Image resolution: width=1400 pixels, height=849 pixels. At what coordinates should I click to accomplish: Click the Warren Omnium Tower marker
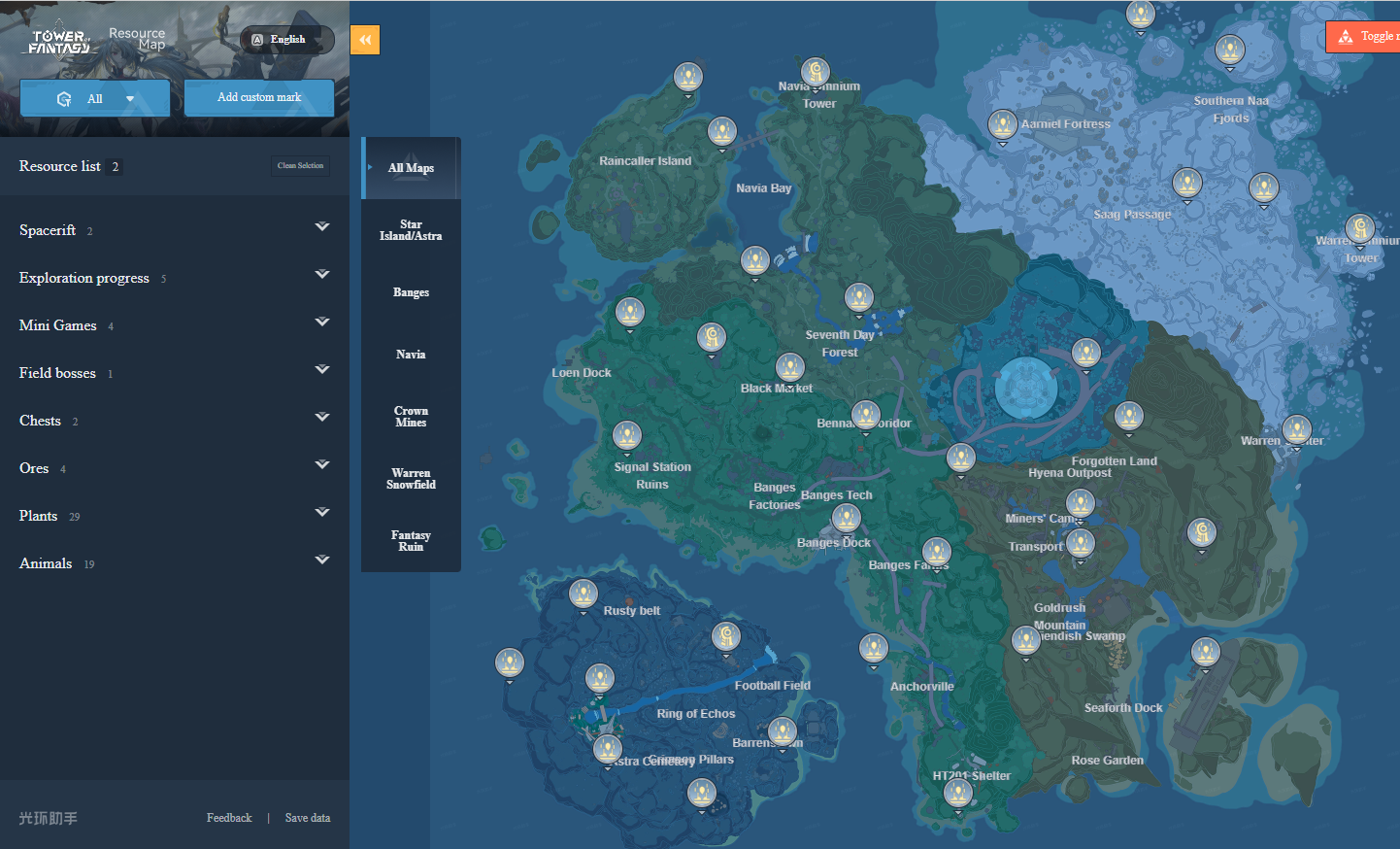[1360, 229]
